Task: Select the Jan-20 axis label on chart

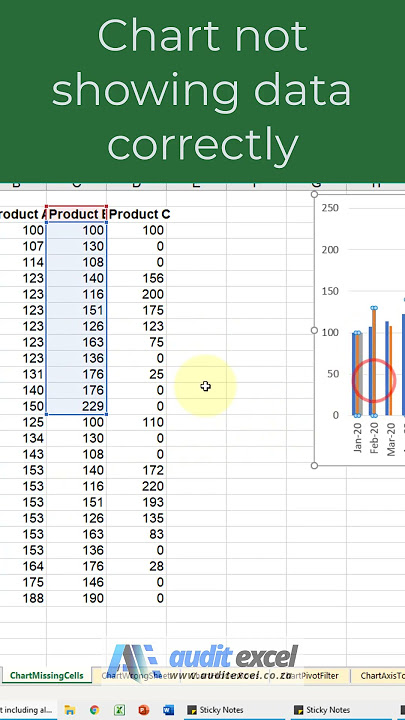Action: point(358,437)
